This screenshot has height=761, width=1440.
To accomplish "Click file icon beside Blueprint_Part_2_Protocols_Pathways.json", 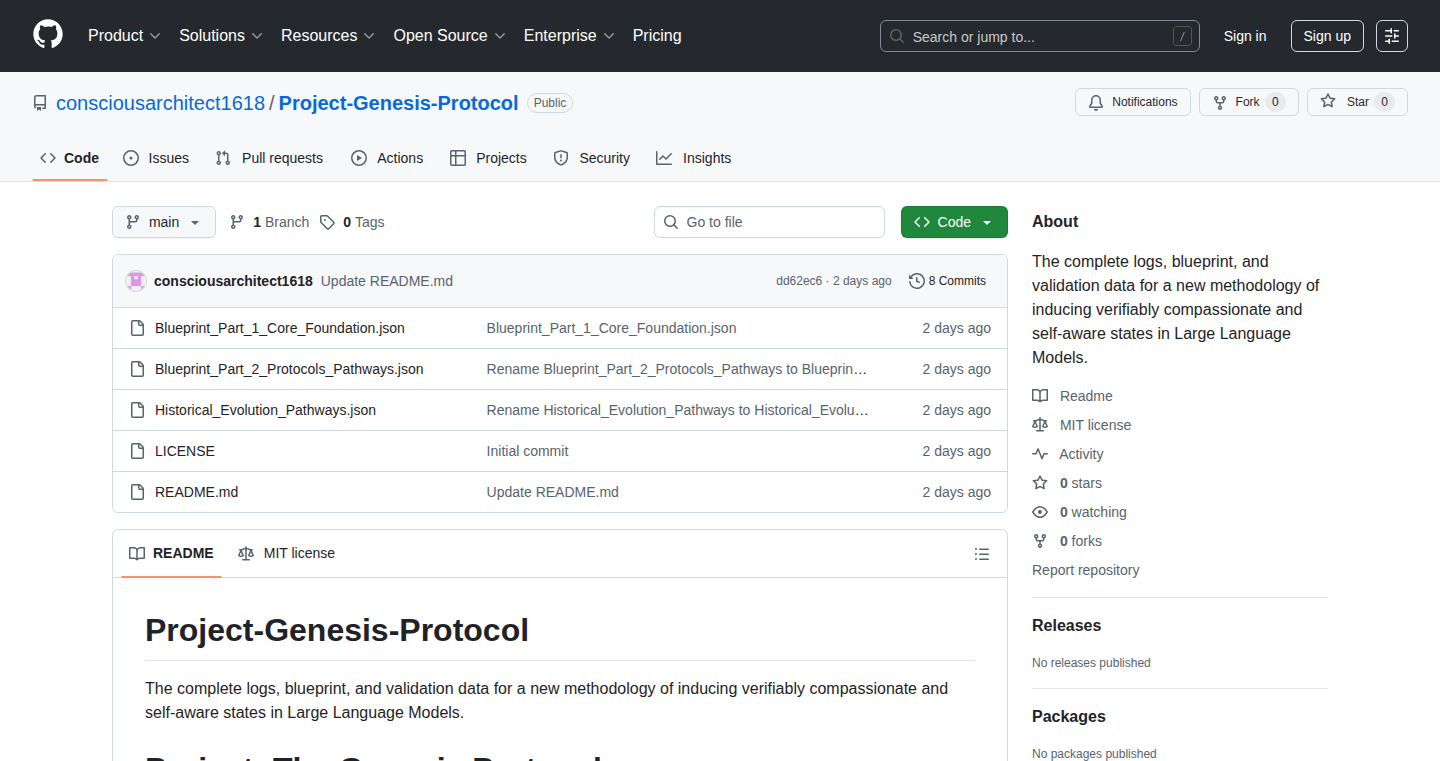I will click(x=137, y=369).
